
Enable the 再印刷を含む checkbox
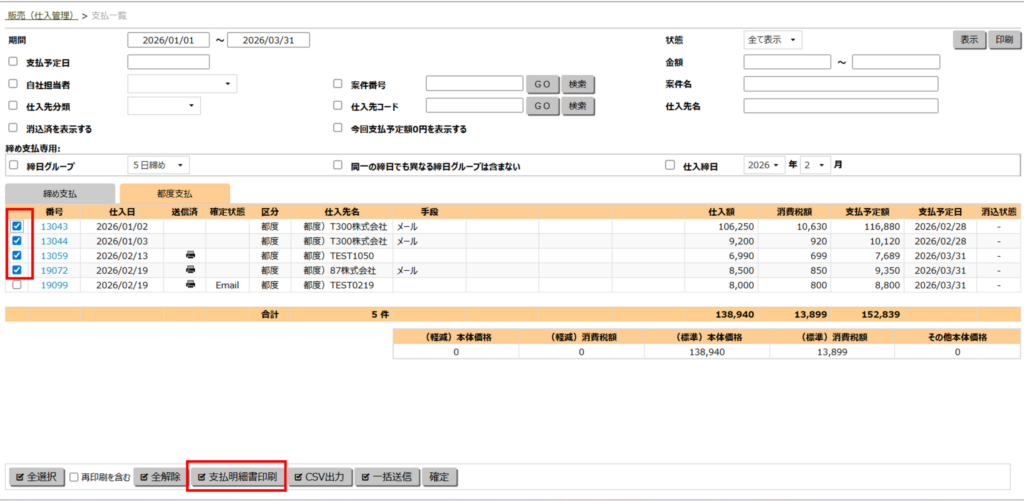click(x=75, y=478)
